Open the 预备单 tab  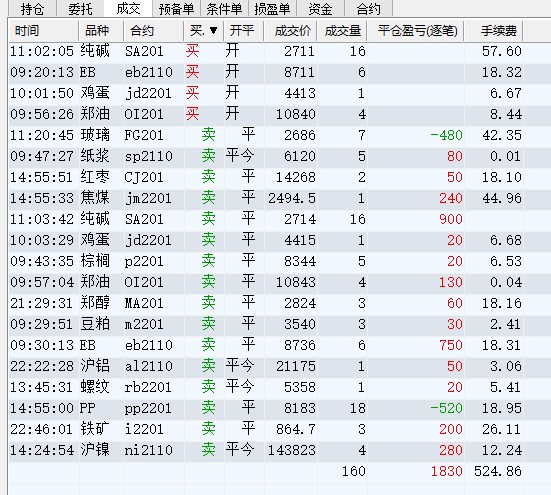pos(176,8)
